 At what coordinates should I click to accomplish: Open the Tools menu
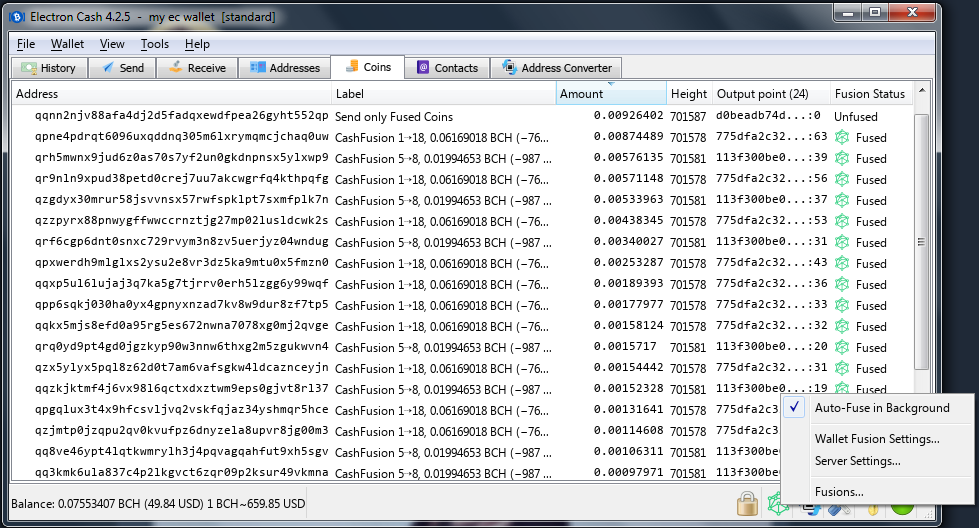tap(155, 44)
